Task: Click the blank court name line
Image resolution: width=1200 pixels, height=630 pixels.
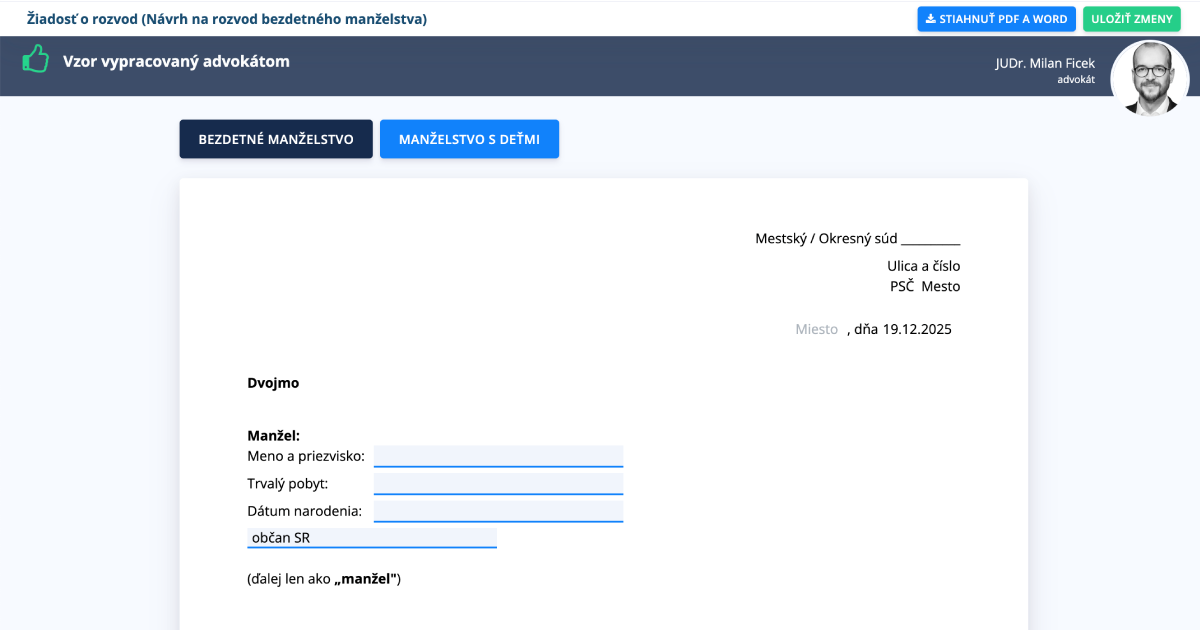Action: pos(930,239)
